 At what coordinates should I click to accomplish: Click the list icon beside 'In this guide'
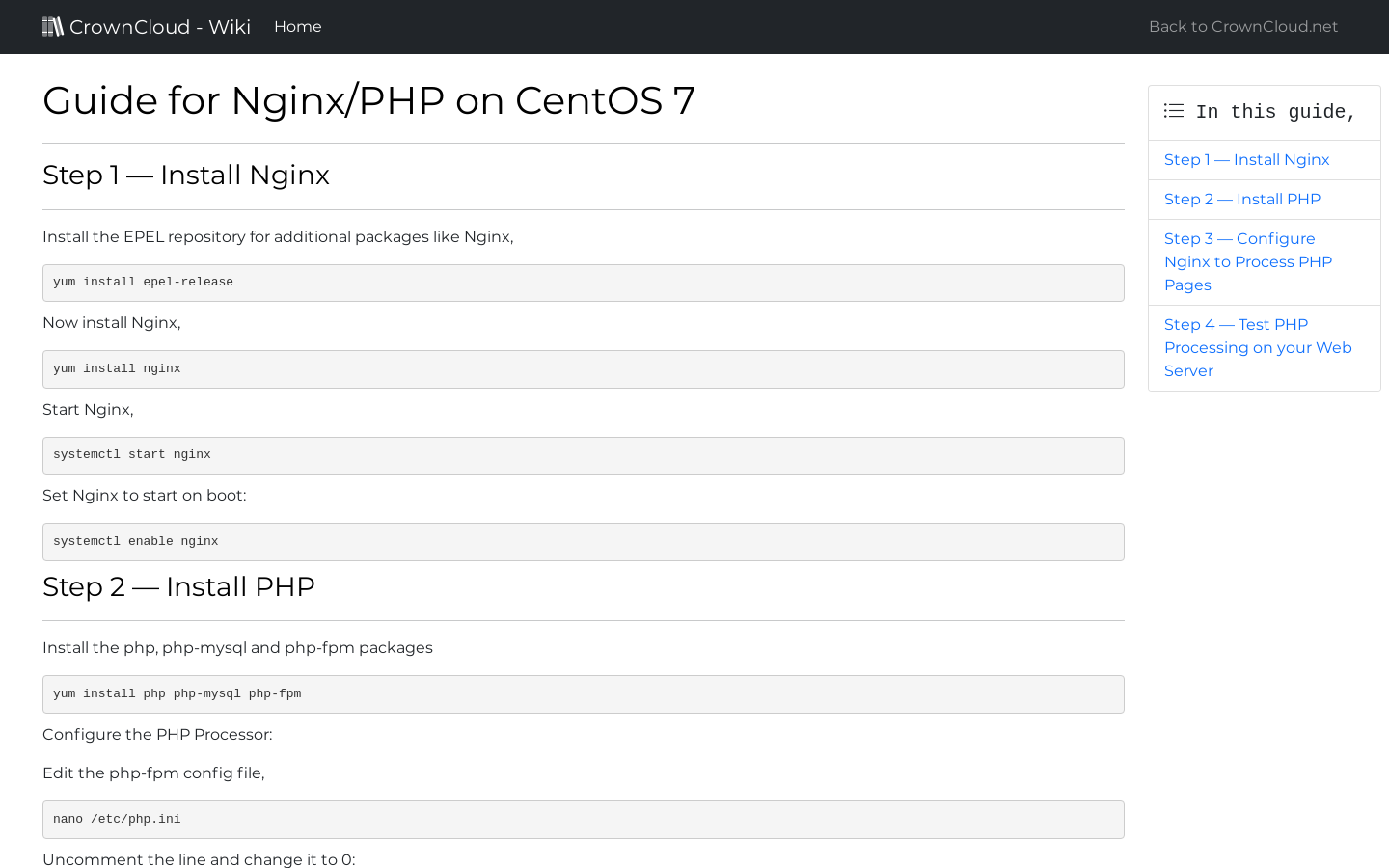tap(1173, 111)
